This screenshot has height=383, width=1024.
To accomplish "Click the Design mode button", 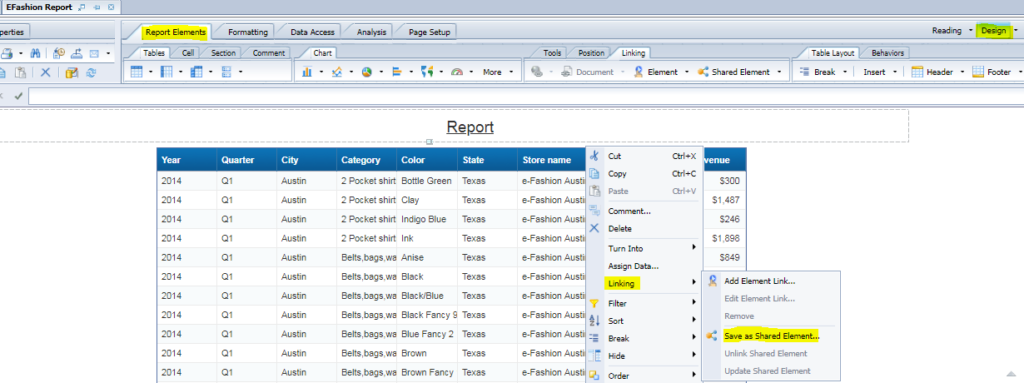I will click(993, 31).
